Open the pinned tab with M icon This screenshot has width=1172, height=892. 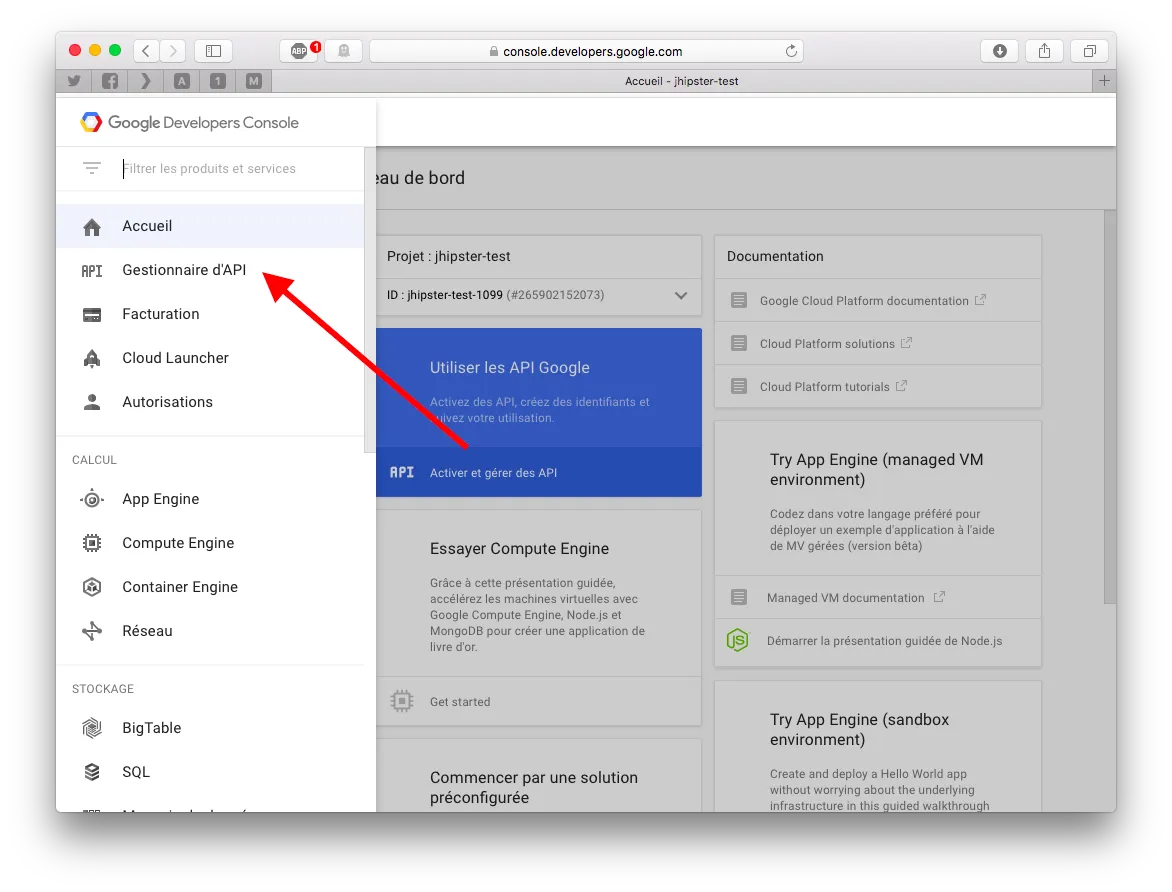pos(254,81)
